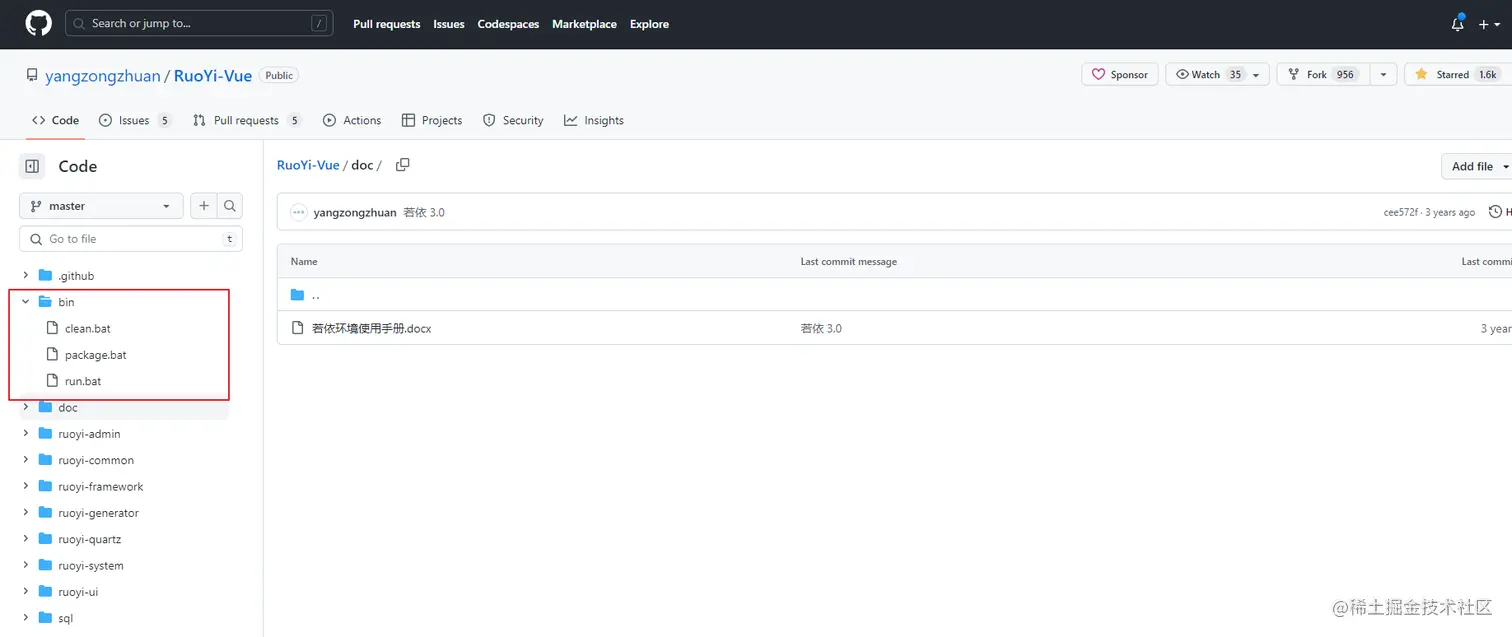The width and height of the screenshot is (1512, 637).
Task: Click the add file plus icon in sidebar
Action: click(204, 206)
